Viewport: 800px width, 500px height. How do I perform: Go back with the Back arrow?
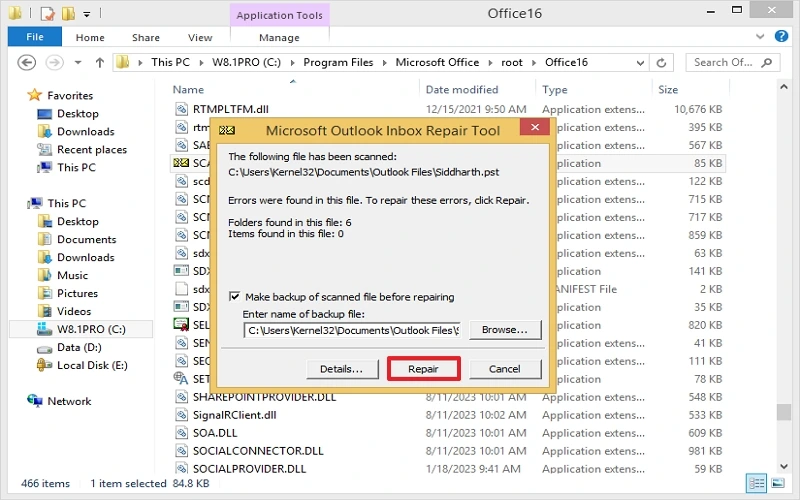27,63
